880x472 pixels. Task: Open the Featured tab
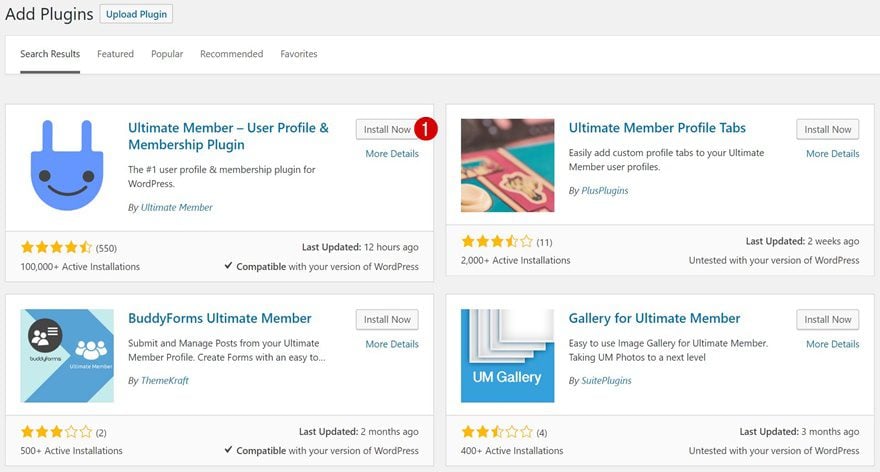click(115, 54)
